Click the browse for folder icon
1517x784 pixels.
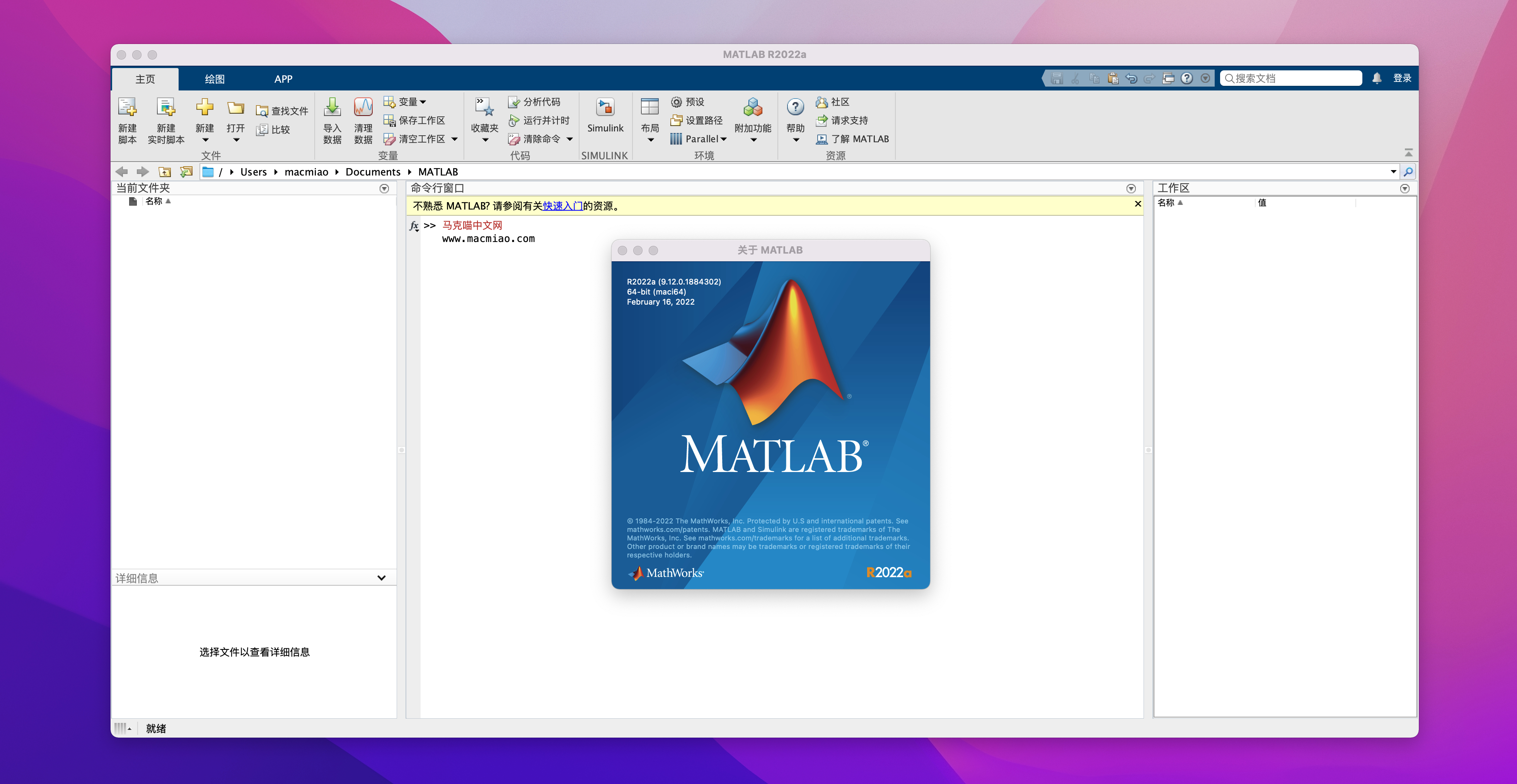[186, 172]
